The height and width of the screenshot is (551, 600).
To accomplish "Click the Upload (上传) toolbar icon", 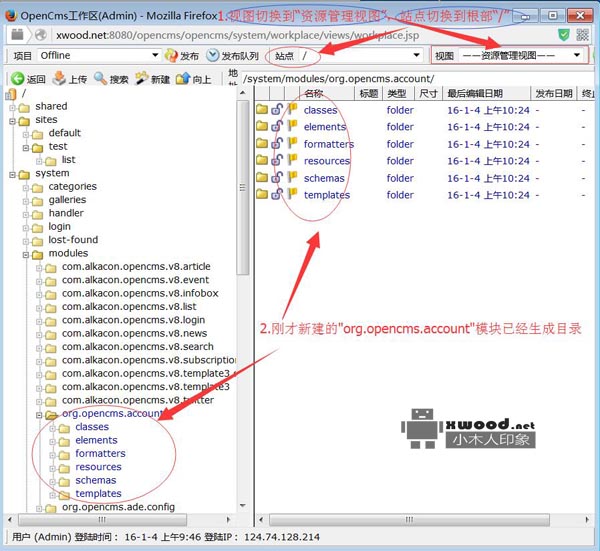I will pos(59,78).
